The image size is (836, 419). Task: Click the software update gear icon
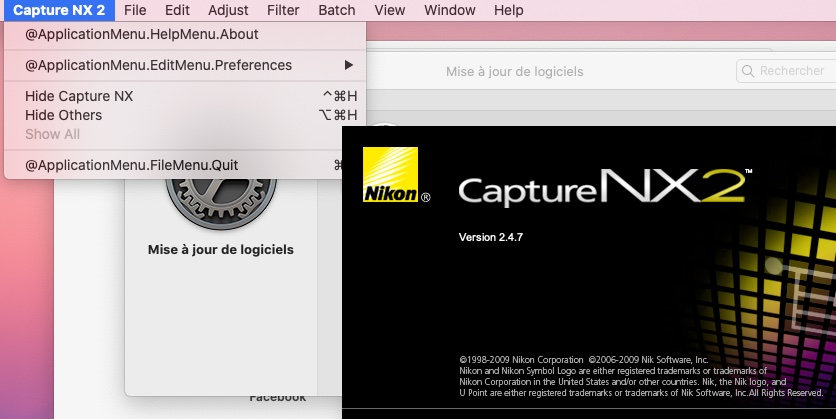coord(221,204)
